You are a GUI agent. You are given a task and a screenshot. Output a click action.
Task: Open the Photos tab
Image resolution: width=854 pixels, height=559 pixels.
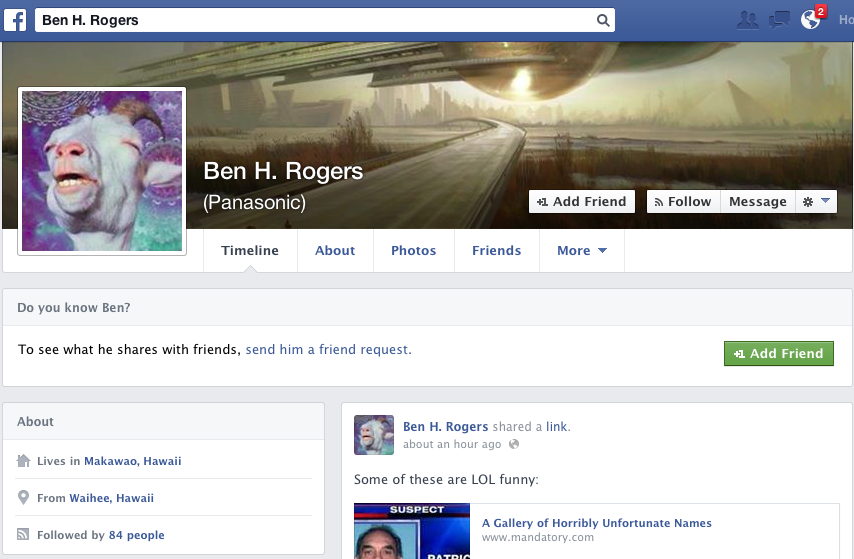click(413, 251)
